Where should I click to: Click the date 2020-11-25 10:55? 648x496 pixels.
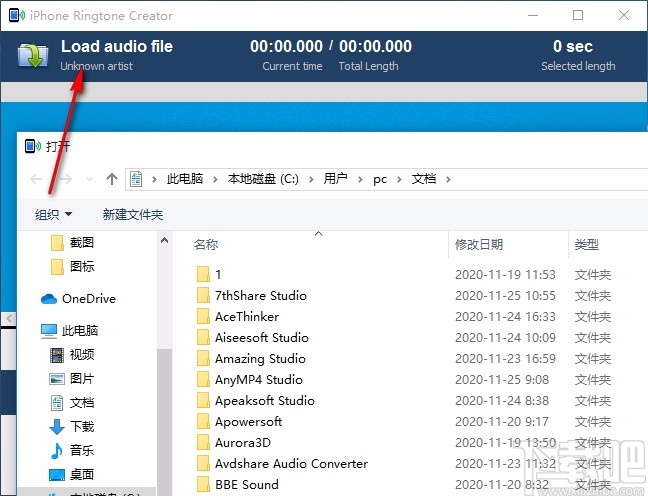tap(505, 296)
